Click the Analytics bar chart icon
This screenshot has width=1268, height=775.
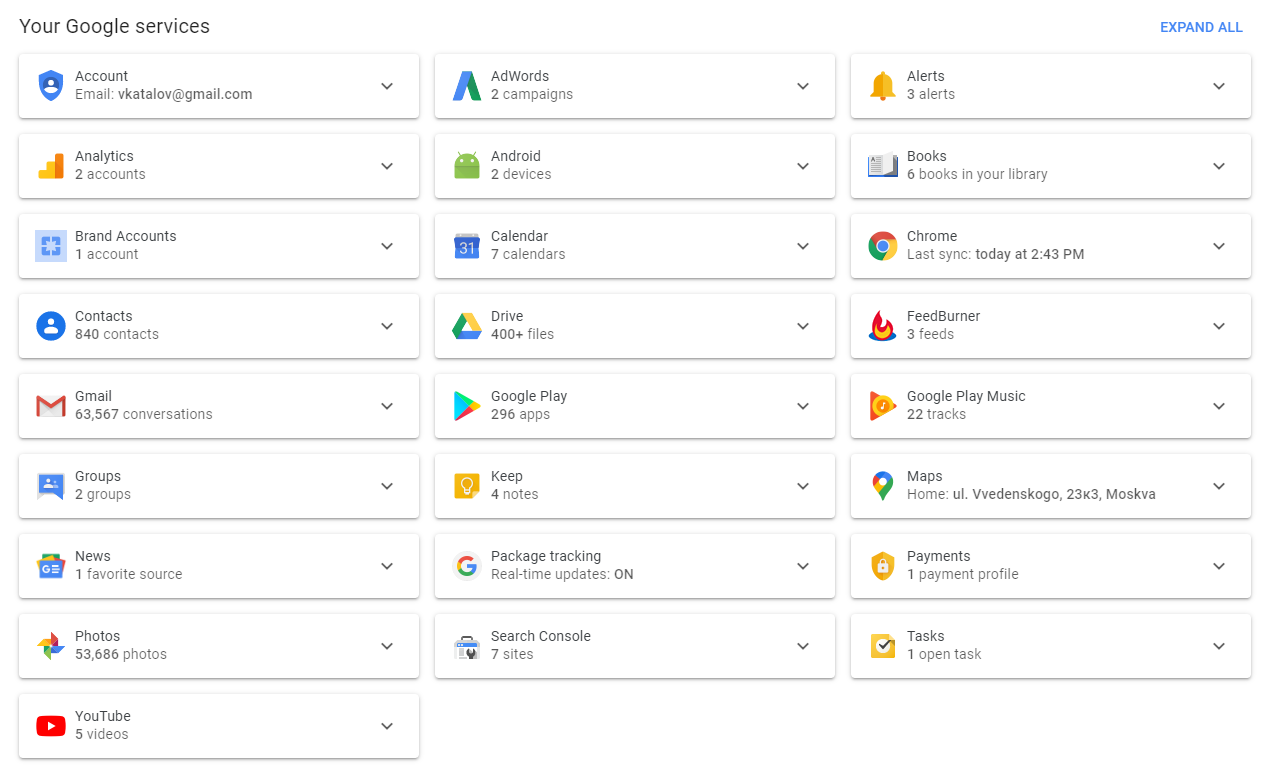[x=51, y=166]
